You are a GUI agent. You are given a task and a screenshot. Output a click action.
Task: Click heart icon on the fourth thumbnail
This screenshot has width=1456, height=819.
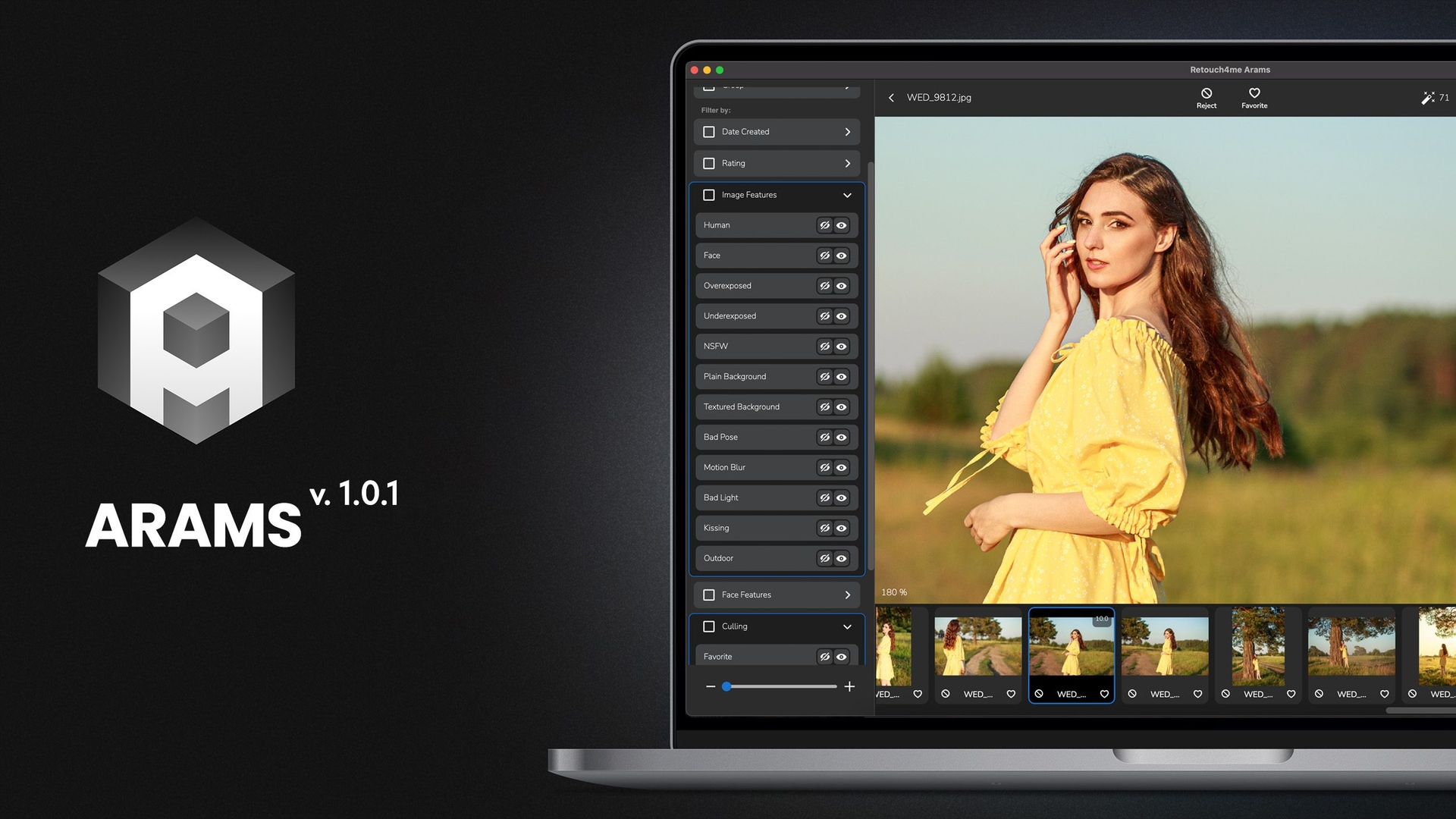[1197, 694]
